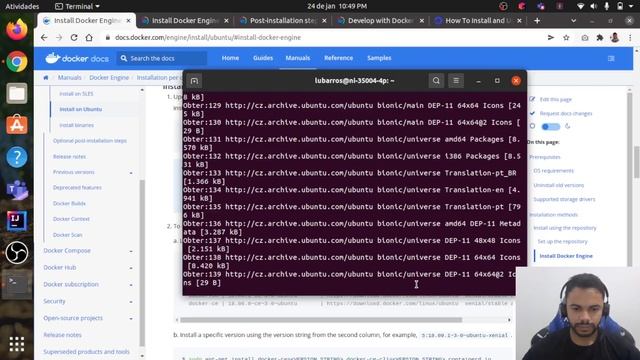Open the Help question mark app
Screen dimensions: 640x360
[17, 157]
